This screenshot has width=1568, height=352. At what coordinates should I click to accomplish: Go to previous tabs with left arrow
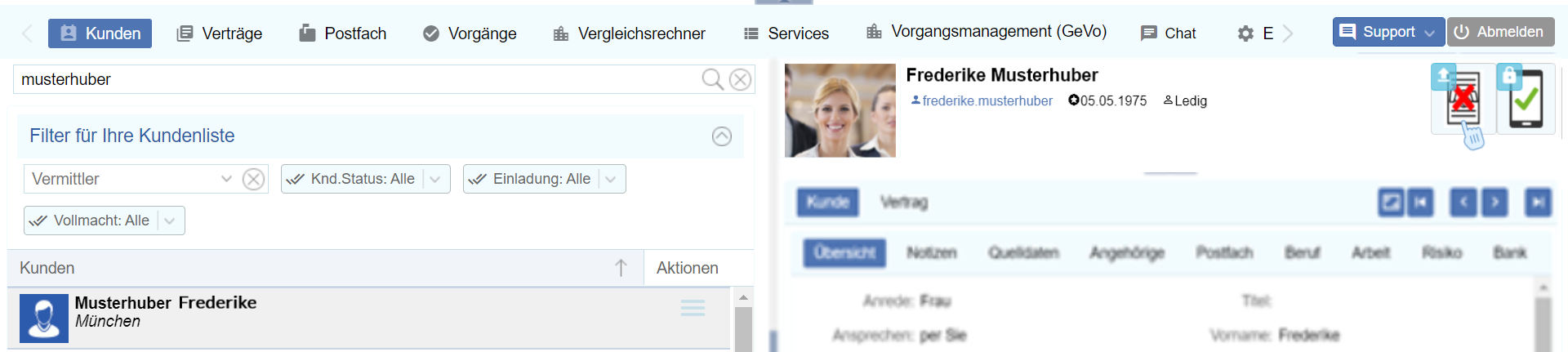coord(27,33)
